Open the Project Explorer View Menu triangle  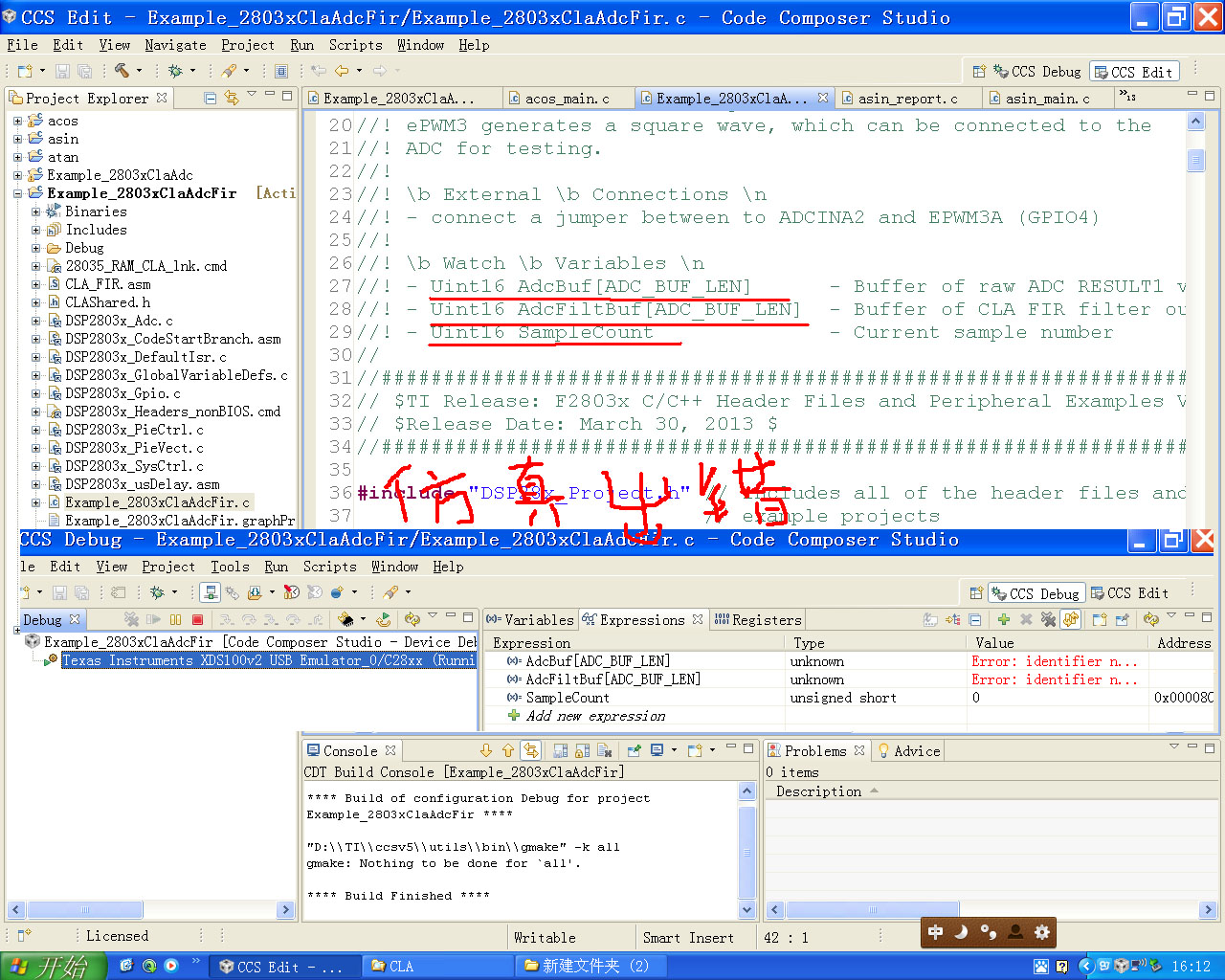[x=252, y=95]
